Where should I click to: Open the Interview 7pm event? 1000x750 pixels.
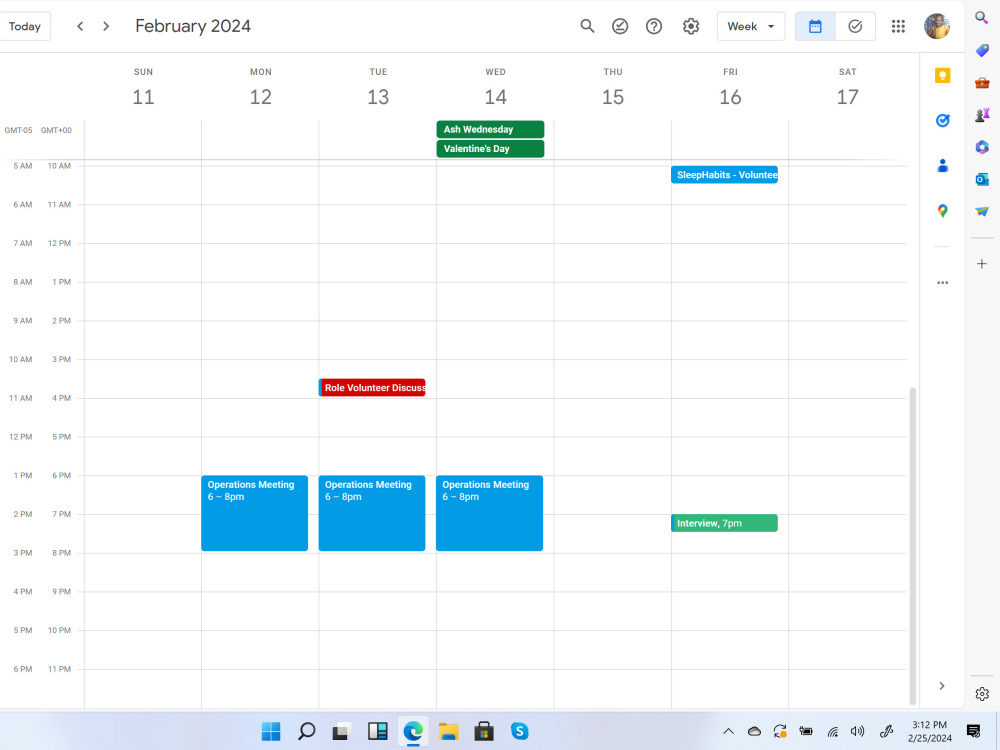pos(724,523)
